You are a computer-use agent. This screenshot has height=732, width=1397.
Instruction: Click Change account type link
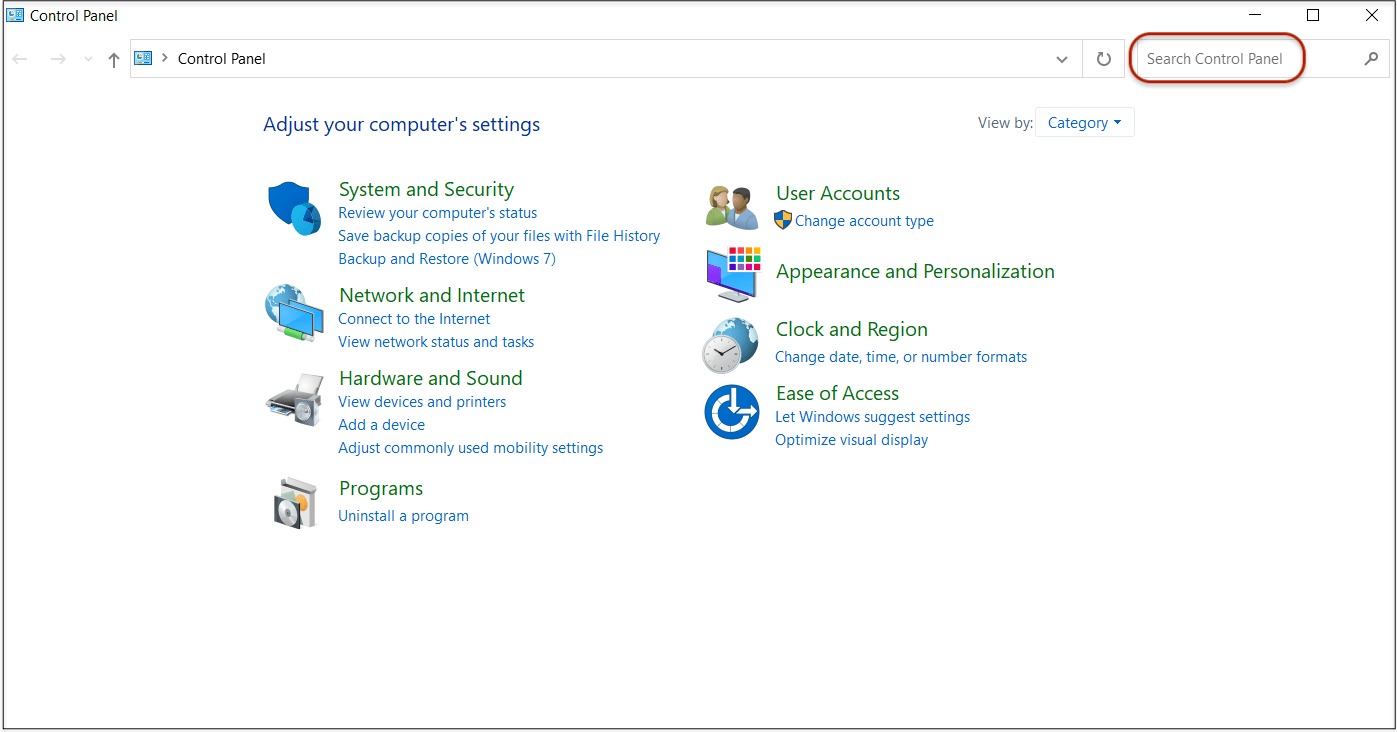pyautogui.click(x=866, y=220)
